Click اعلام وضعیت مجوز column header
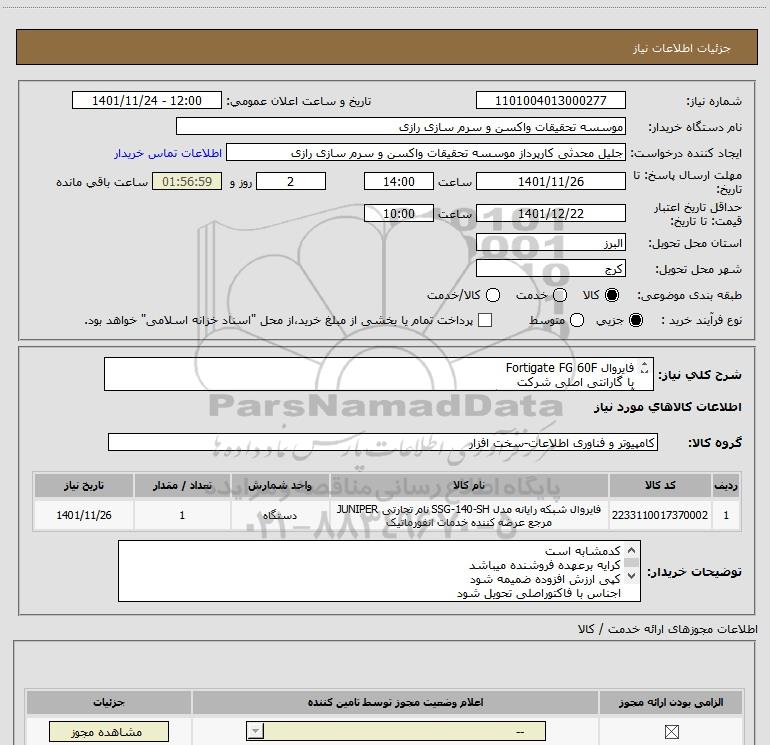 pos(395,703)
